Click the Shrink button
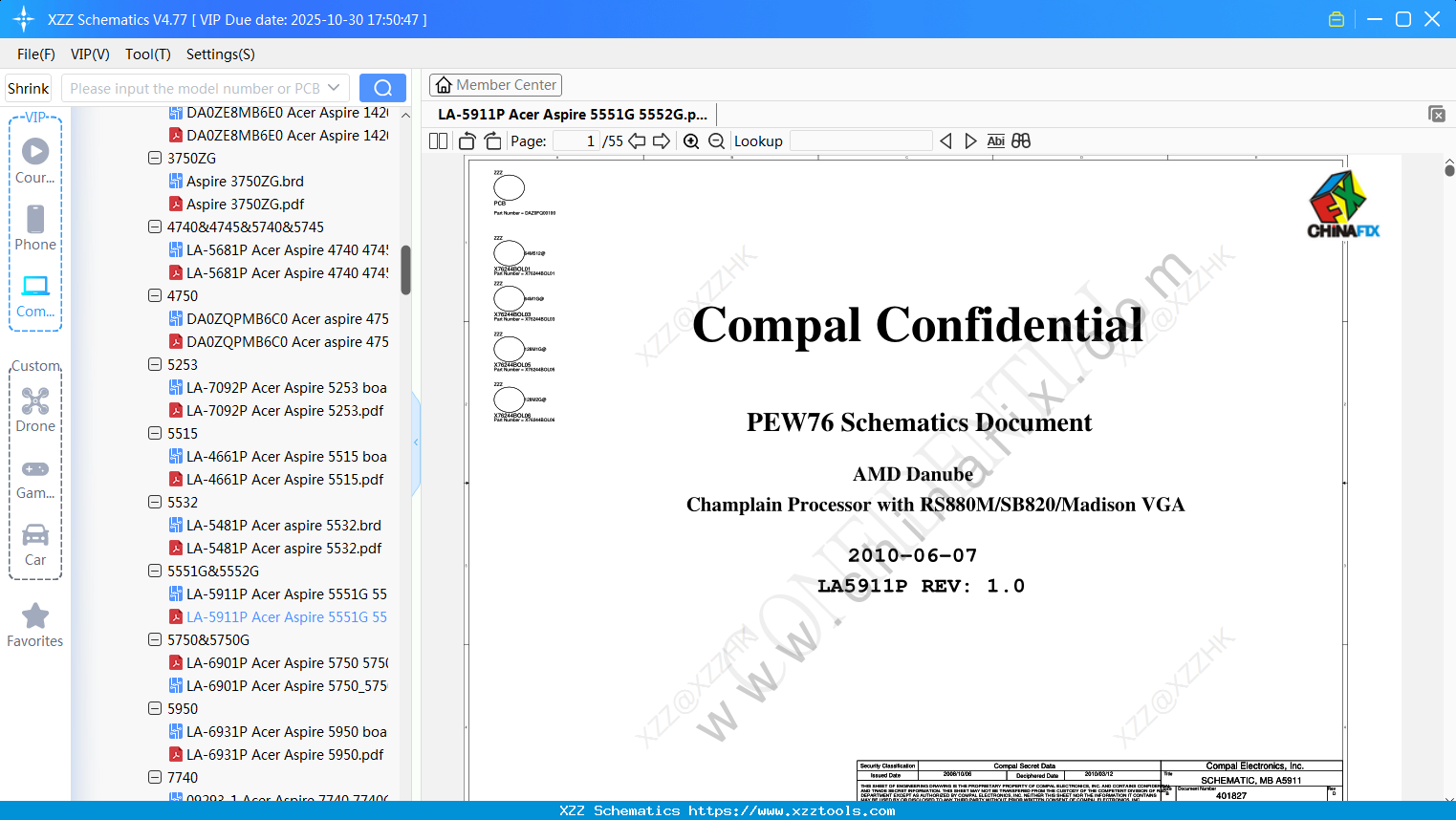Image resolution: width=1456 pixels, height=820 pixels. pos(28,88)
